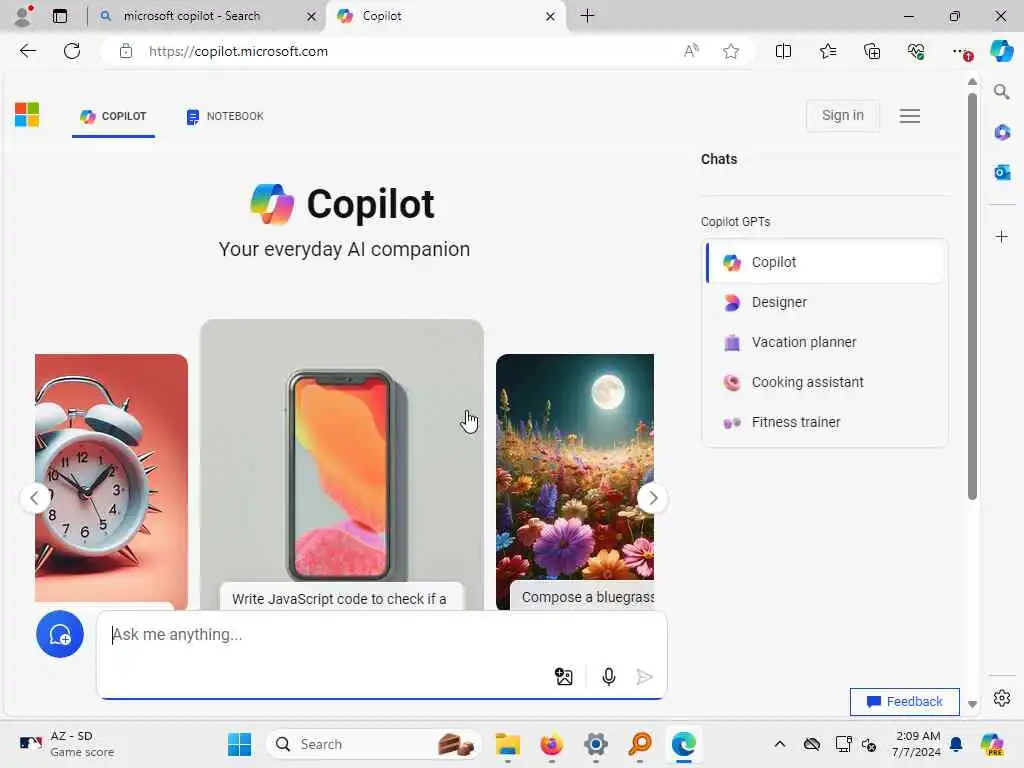
Task: Toggle the split screen icon
Action: click(783, 51)
